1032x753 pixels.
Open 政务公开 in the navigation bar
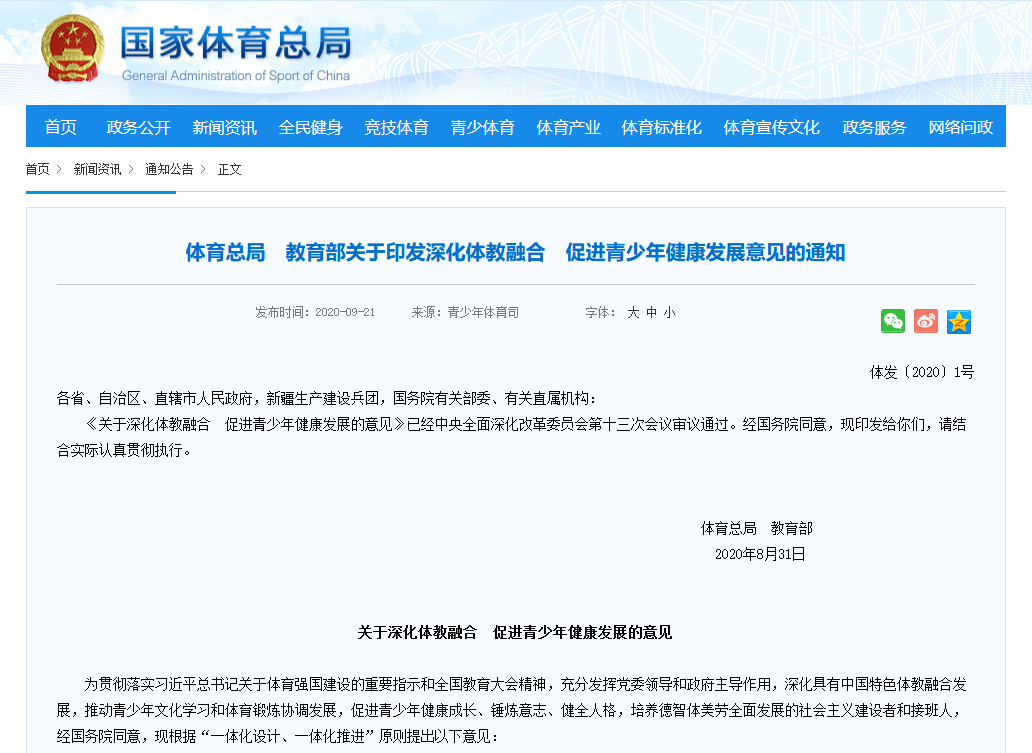coord(138,127)
